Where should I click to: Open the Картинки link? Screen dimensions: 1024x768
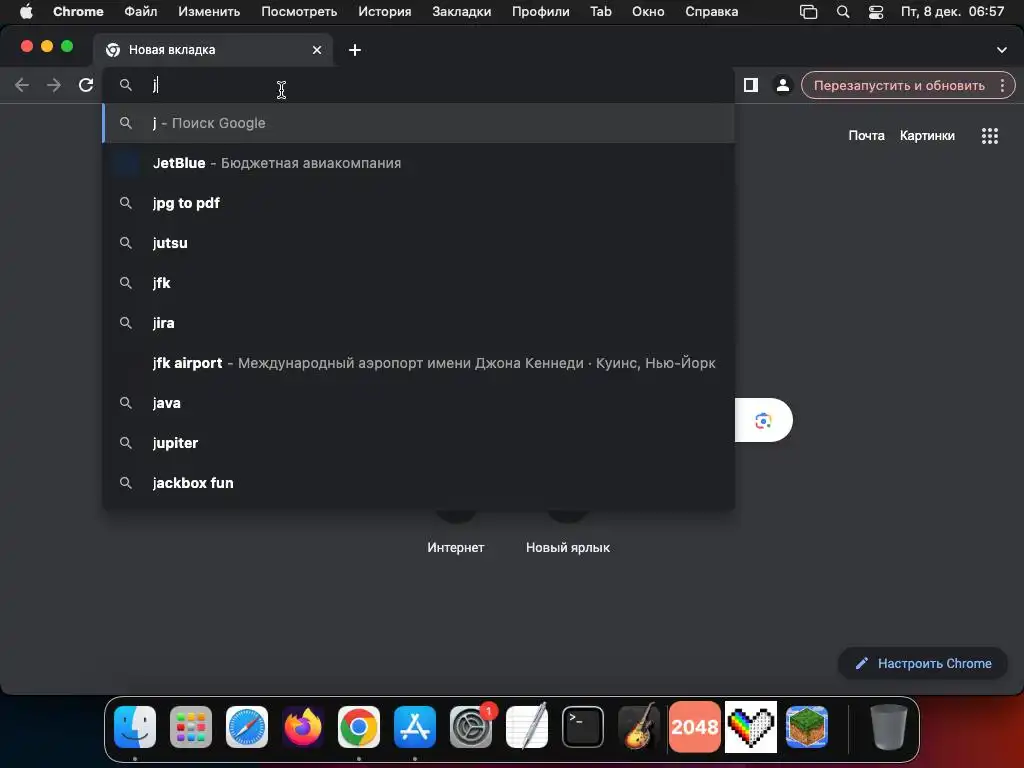pyautogui.click(x=927, y=136)
